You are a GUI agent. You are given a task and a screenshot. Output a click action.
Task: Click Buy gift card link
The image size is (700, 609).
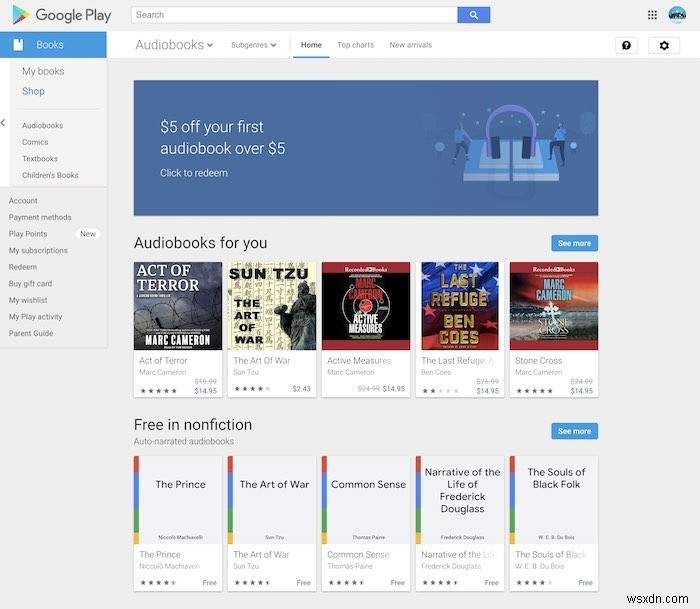tap(30, 283)
